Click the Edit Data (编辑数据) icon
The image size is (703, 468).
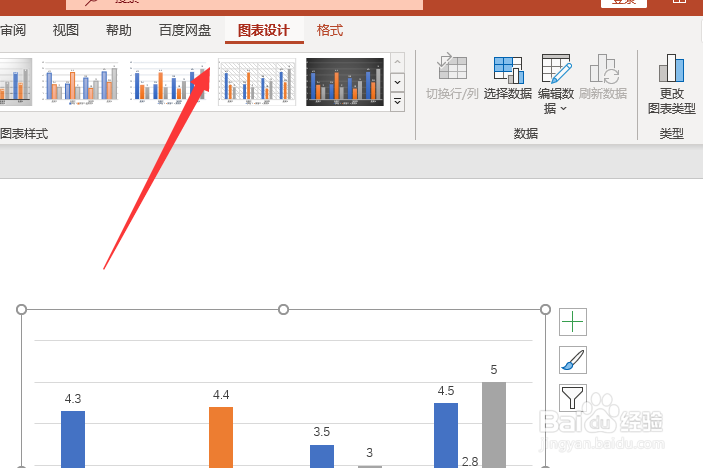[x=556, y=69]
